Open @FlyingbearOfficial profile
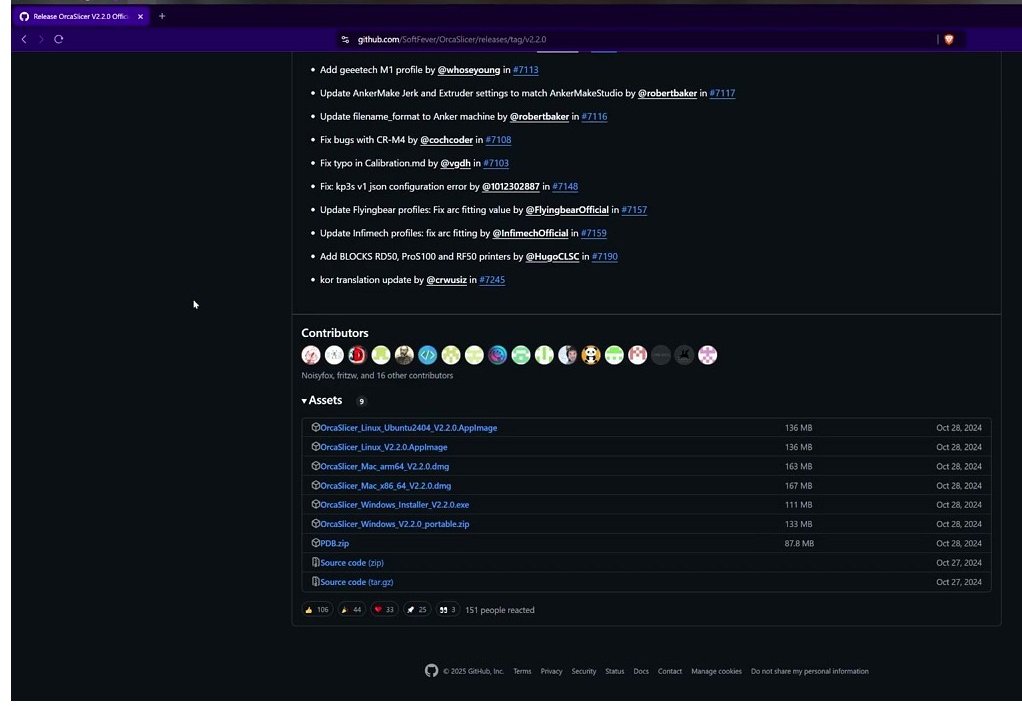The height and width of the screenshot is (712, 1022). pos(567,210)
